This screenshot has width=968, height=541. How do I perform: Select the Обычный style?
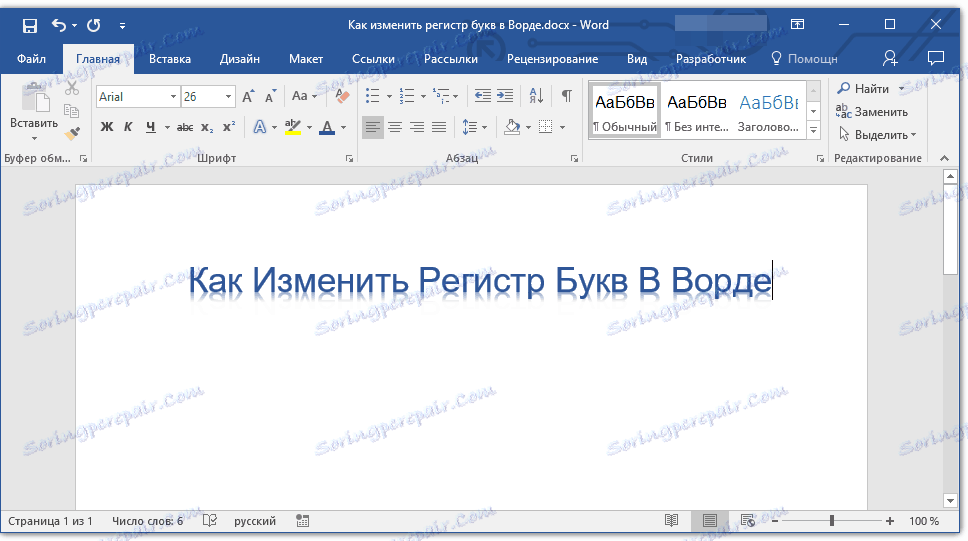click(625, 111)
